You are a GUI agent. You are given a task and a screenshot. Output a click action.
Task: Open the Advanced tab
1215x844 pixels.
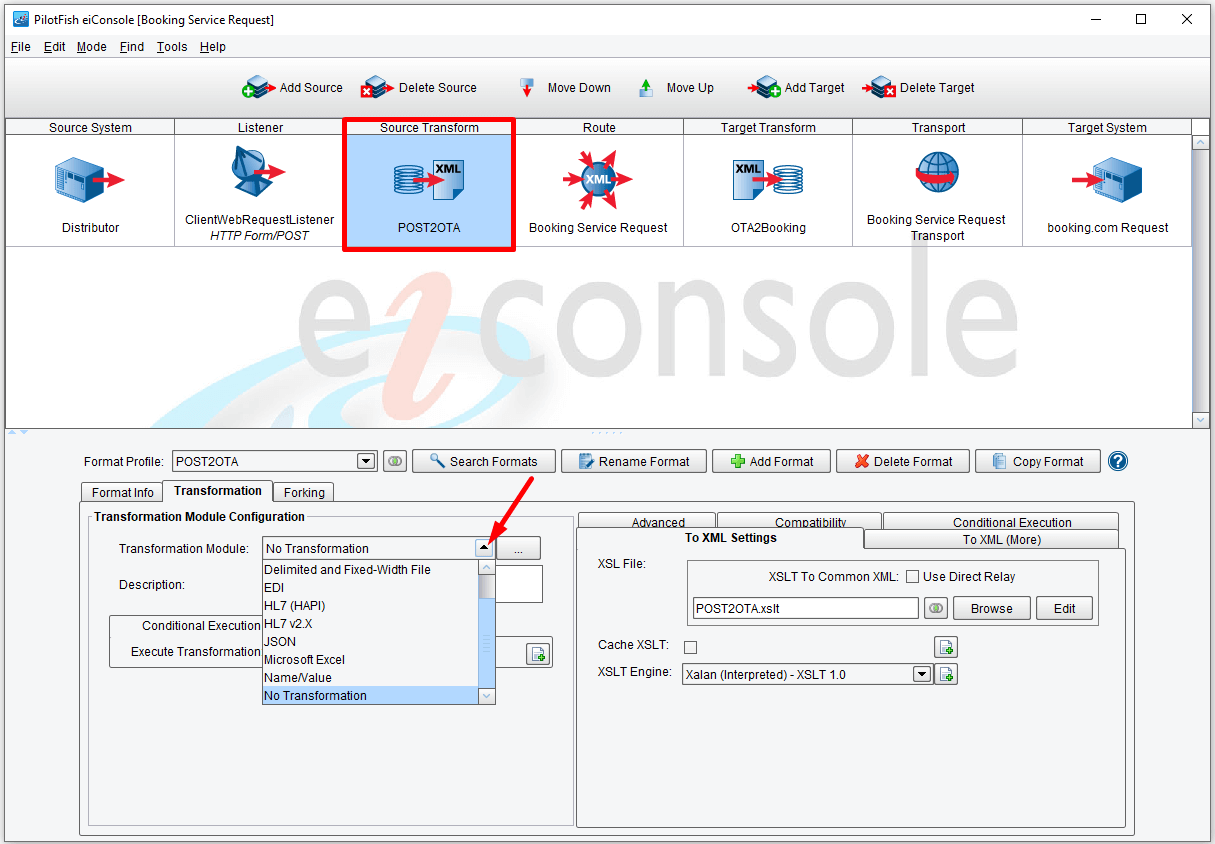click(648, 520)
